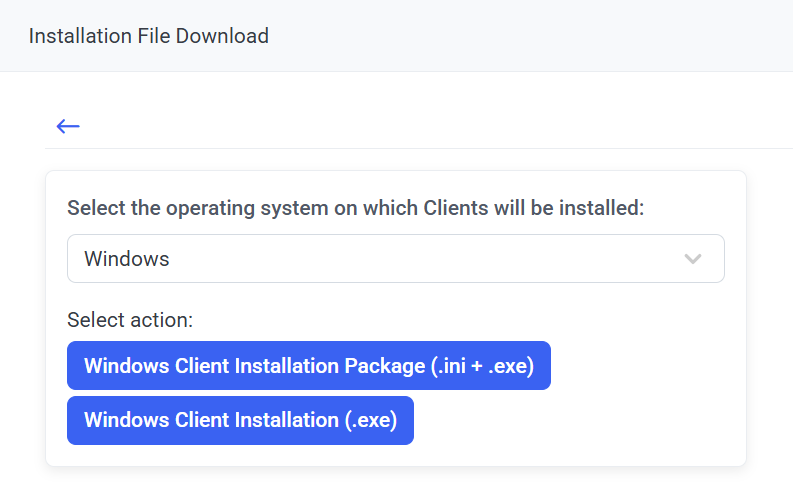Download Windows Client Installation (.exe)

tap(240, 420)
